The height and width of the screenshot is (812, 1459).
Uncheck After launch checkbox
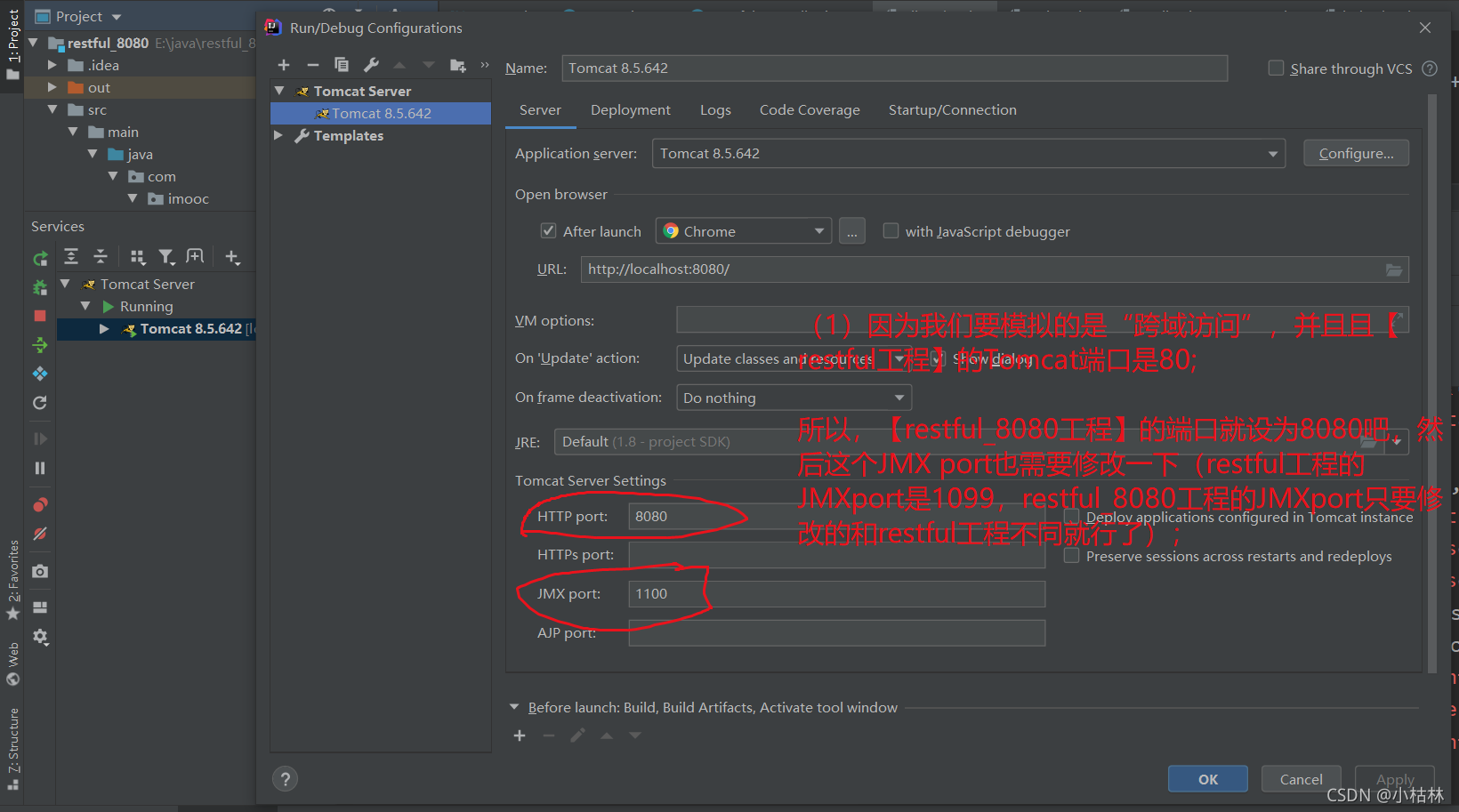pyautogui.click(x=548, y=231)
